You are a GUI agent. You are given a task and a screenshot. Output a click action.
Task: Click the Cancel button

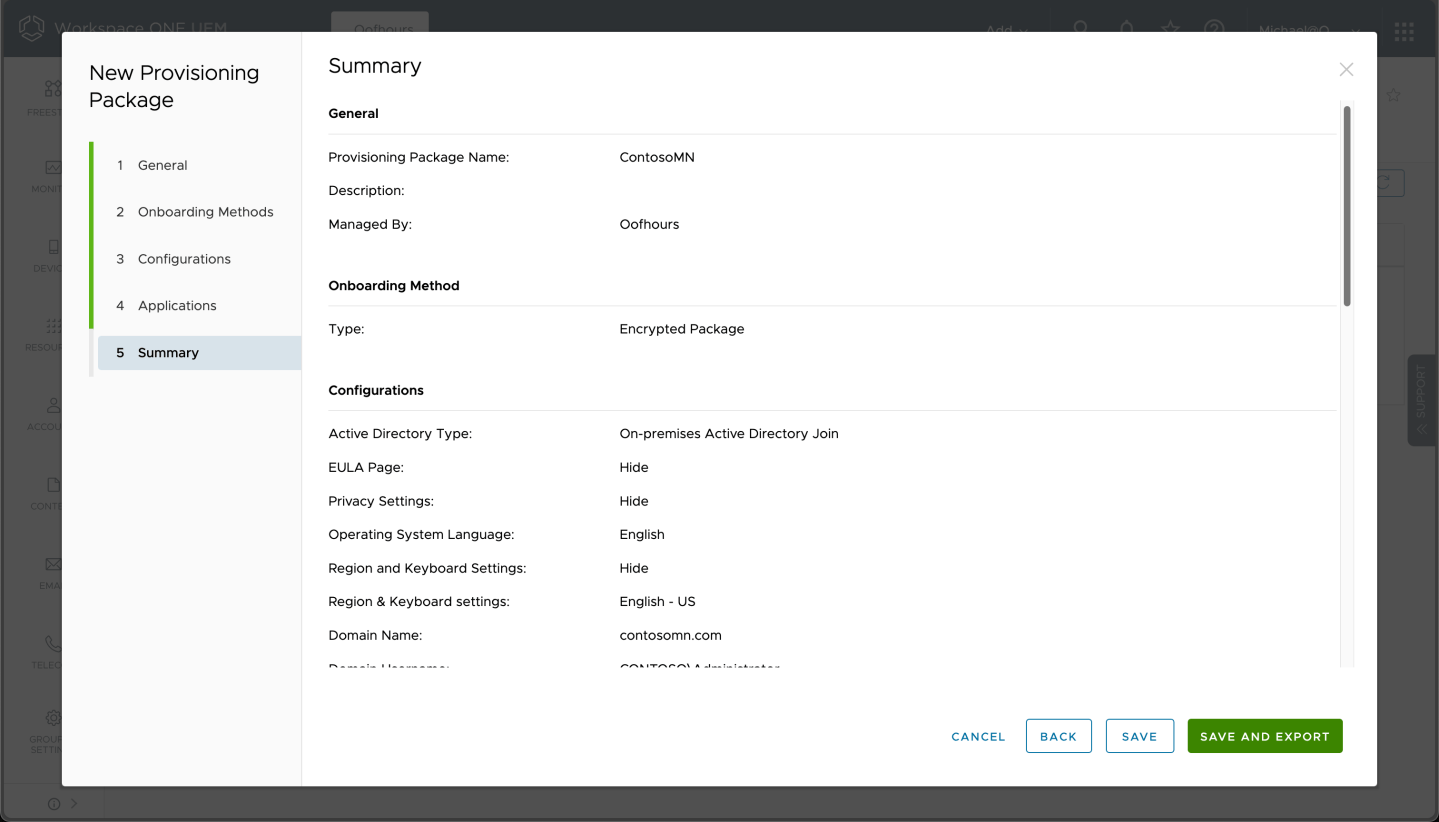[x=978, y=737]
